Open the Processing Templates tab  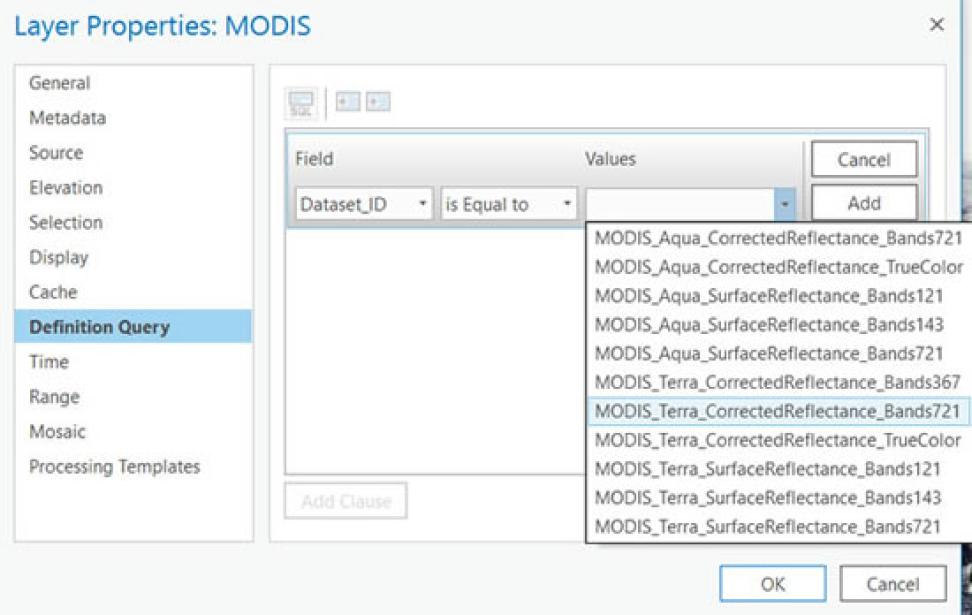[133, 466]
